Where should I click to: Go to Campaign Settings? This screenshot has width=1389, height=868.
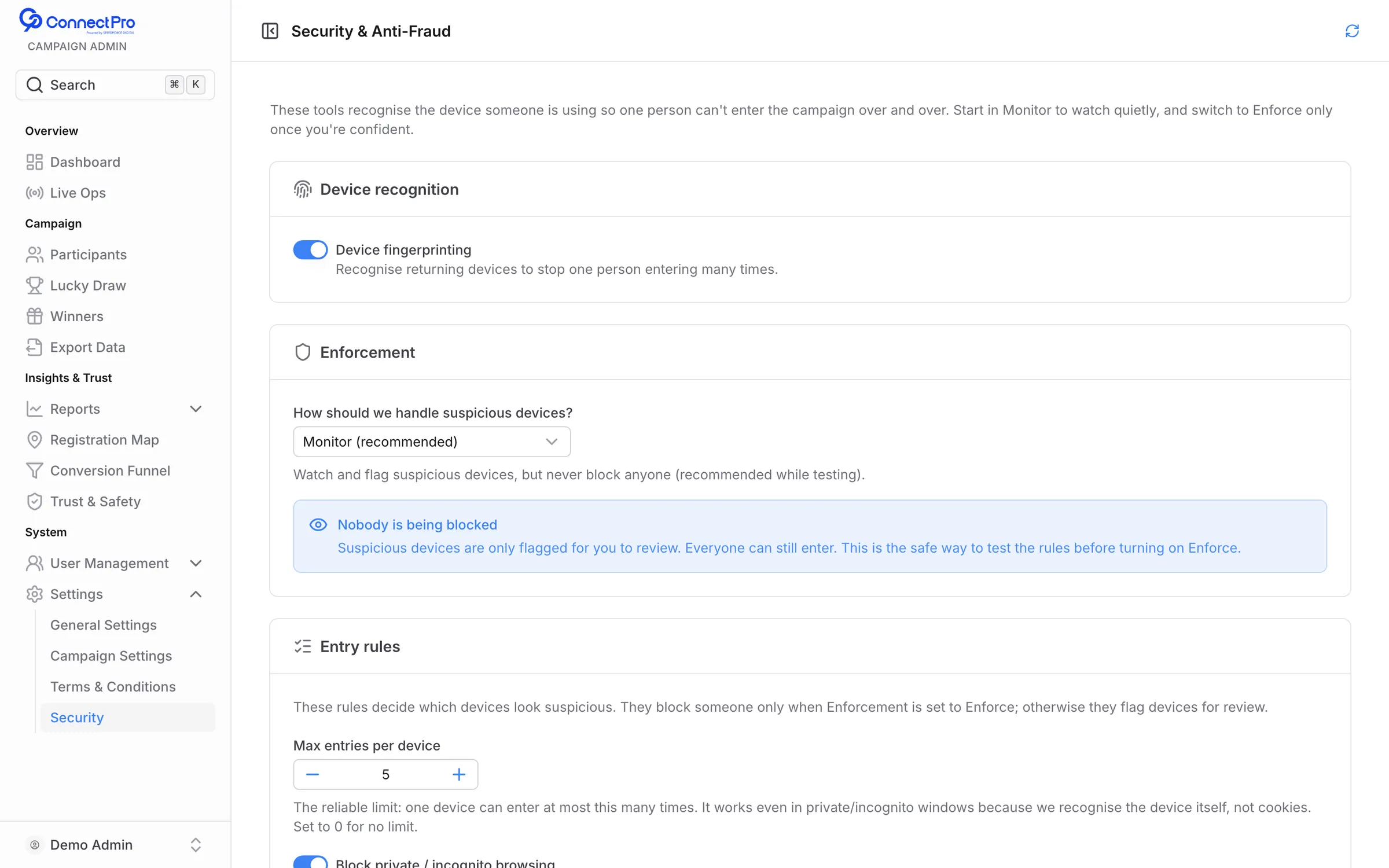111,656
